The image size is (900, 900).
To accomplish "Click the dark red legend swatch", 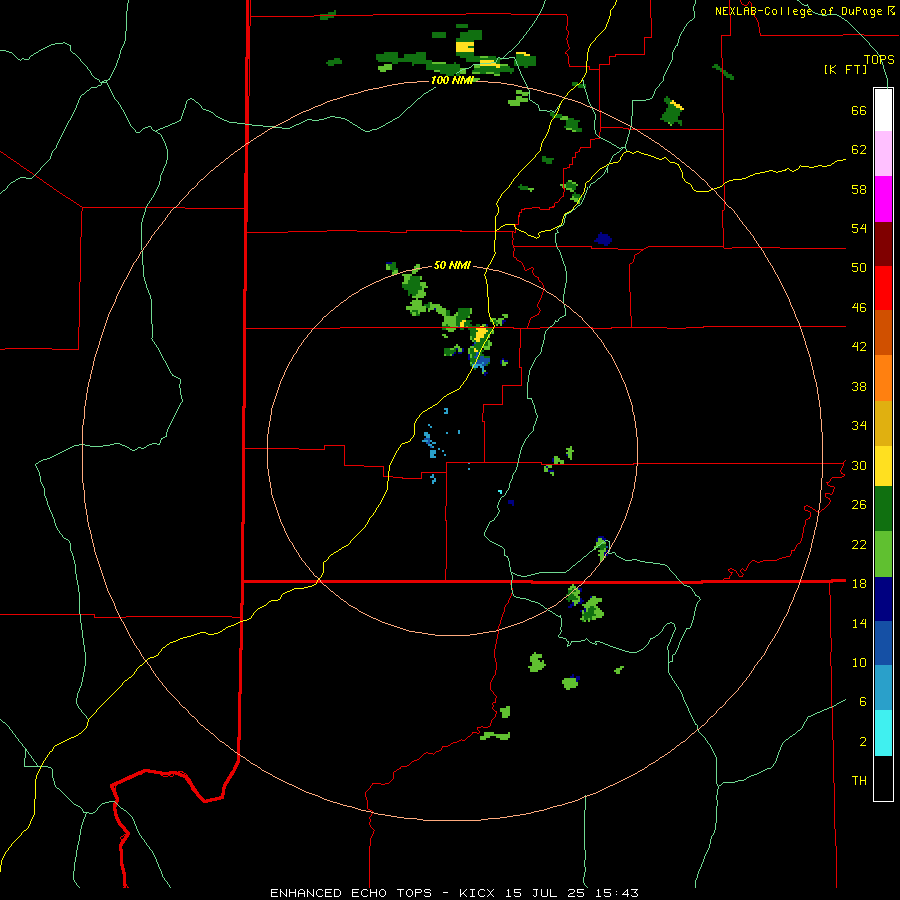I will pos(883,243).
